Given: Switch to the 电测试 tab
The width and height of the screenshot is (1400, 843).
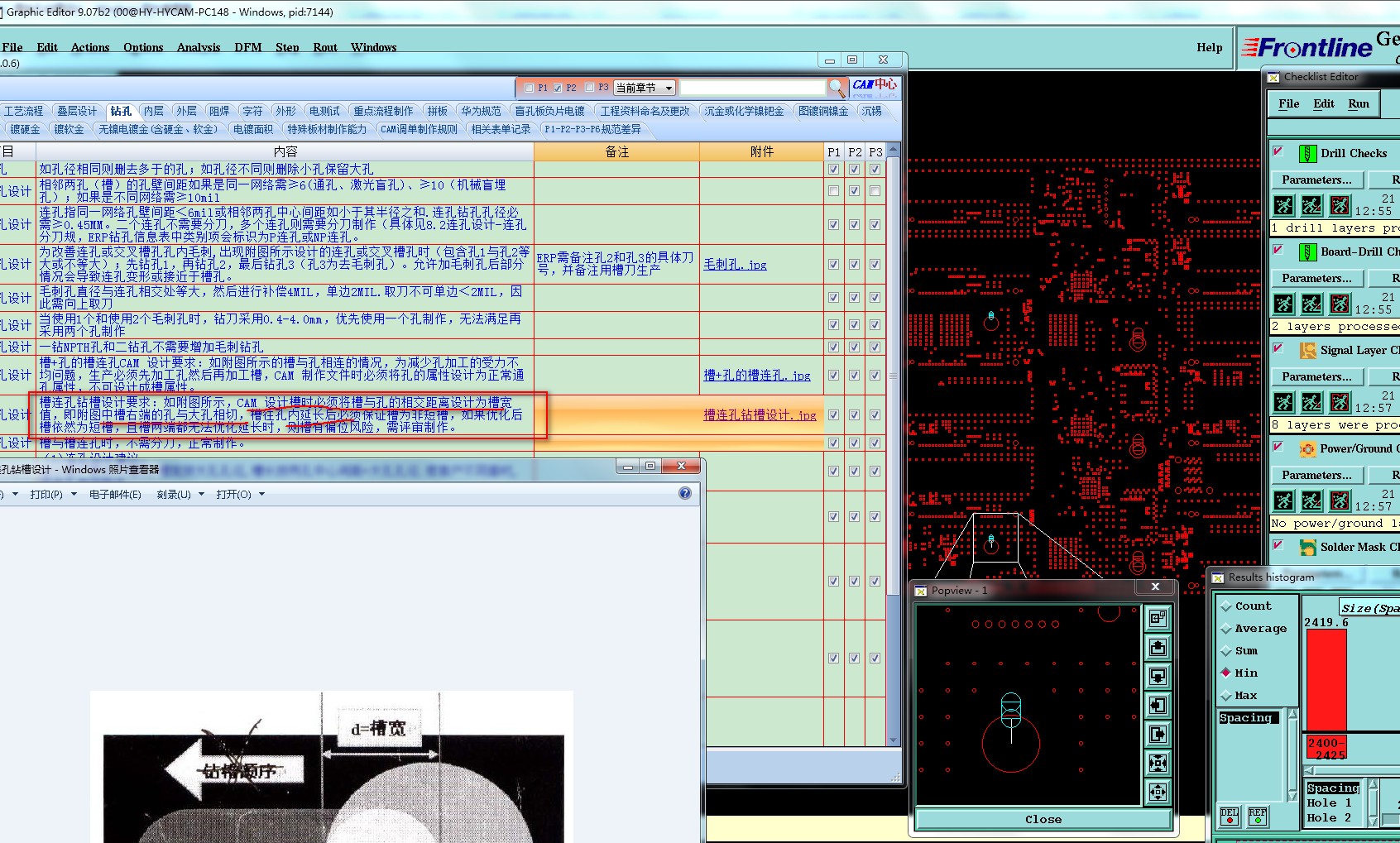Looking at the screenshot, I should click(x=324, y=111).
